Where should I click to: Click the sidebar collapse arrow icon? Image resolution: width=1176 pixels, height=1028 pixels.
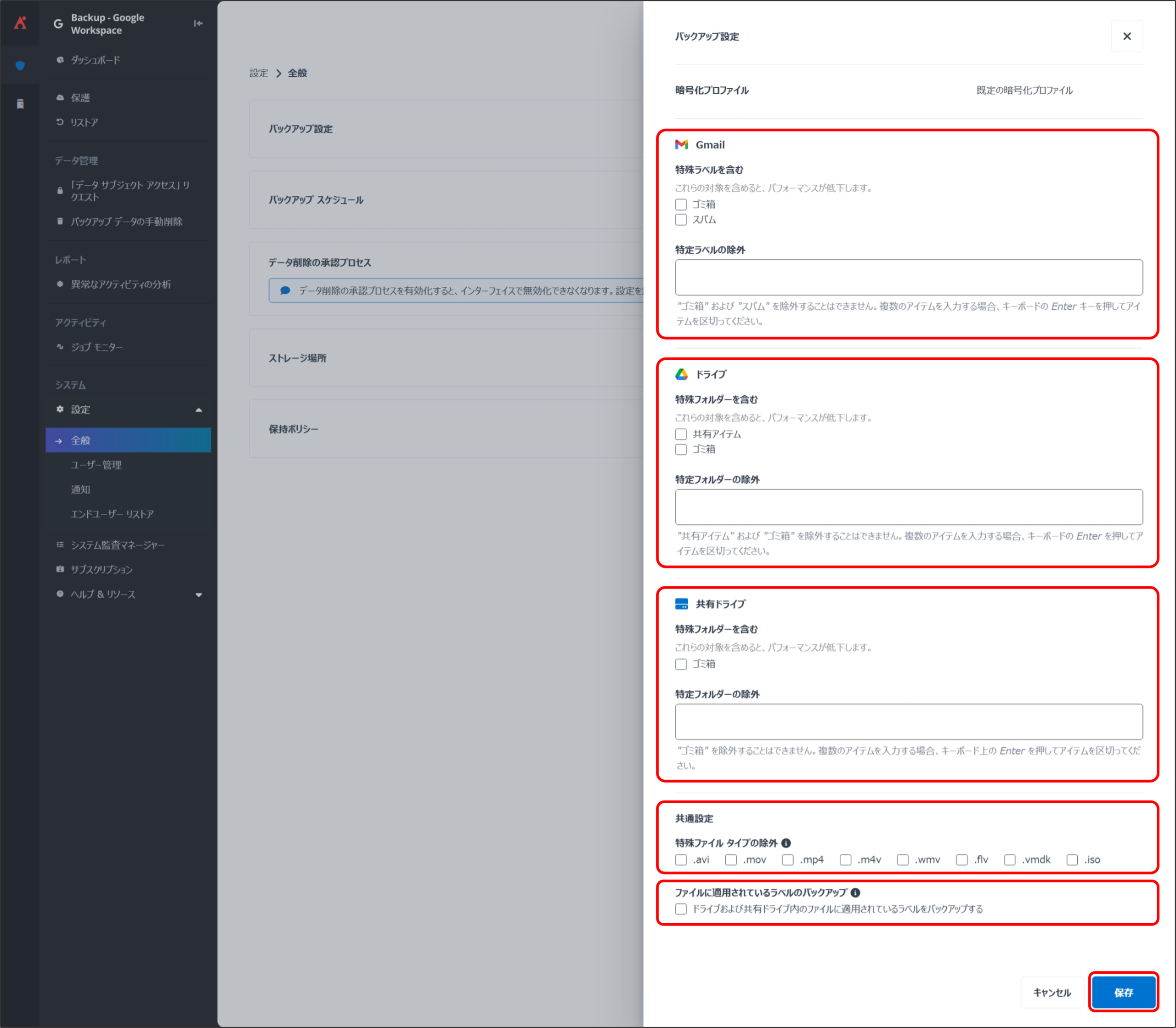tap(198, 23)
